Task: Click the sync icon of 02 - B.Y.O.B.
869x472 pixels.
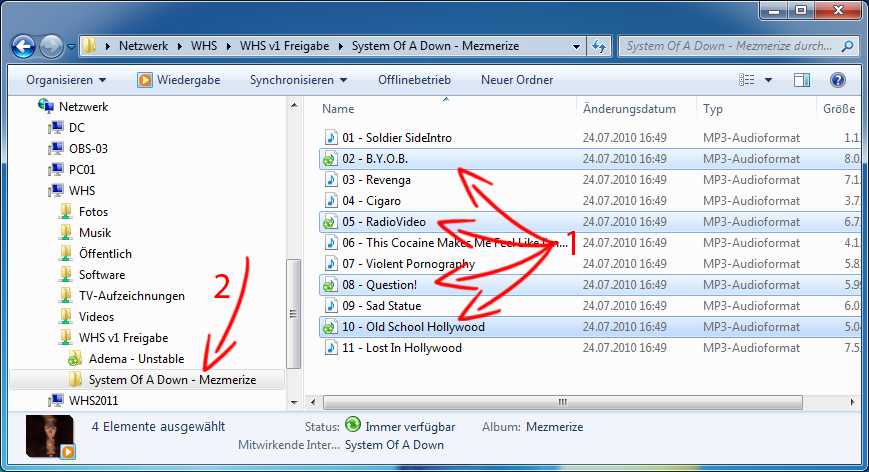Action: 330,160
